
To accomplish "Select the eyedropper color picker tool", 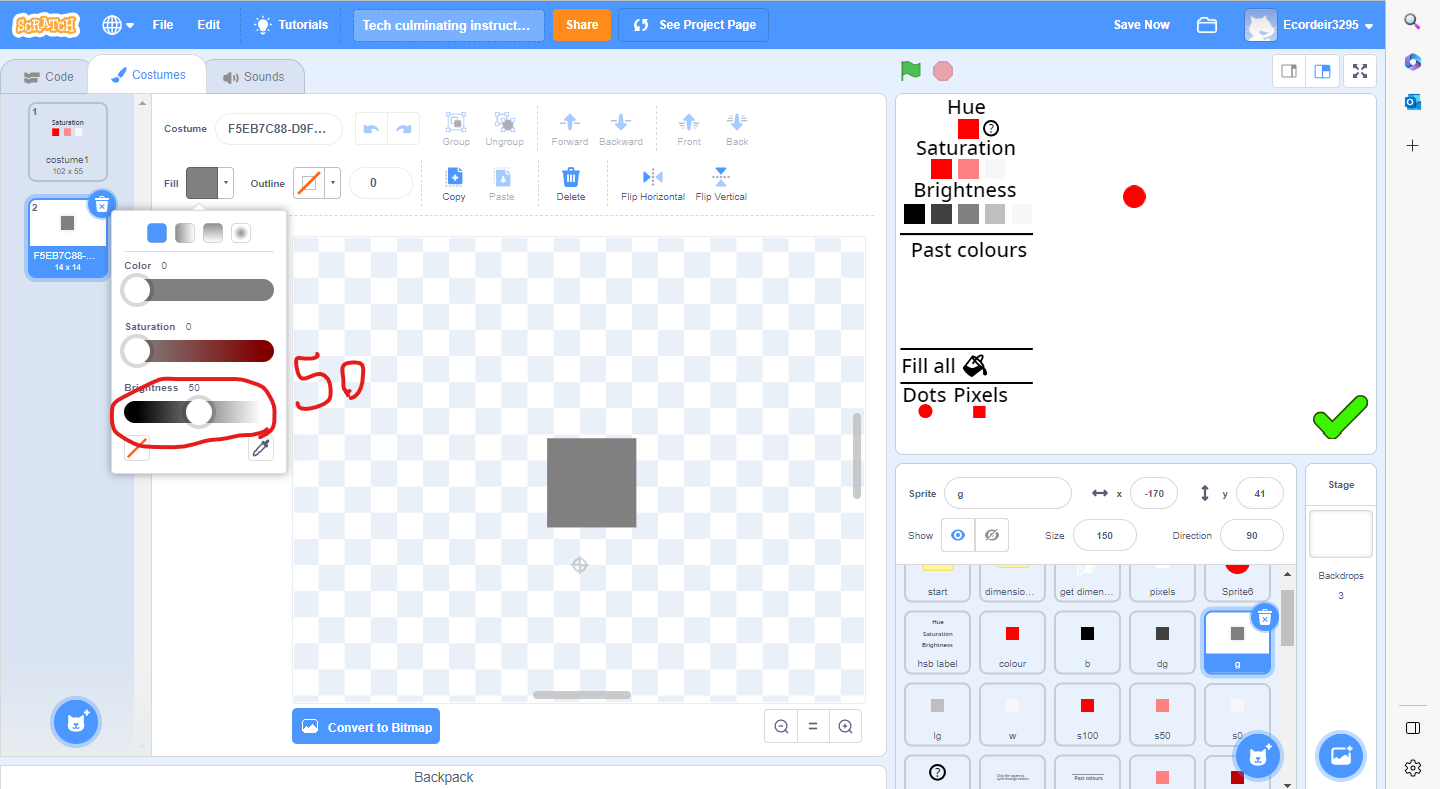I will 261,449.
